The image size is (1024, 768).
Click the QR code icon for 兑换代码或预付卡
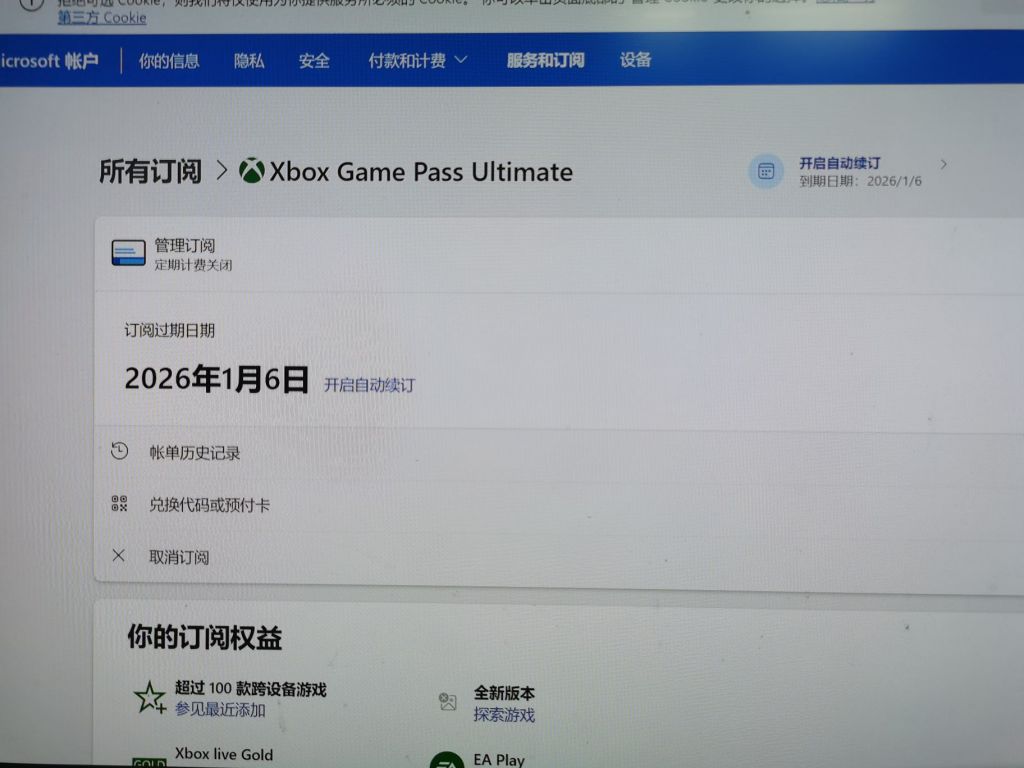[120, 504]
